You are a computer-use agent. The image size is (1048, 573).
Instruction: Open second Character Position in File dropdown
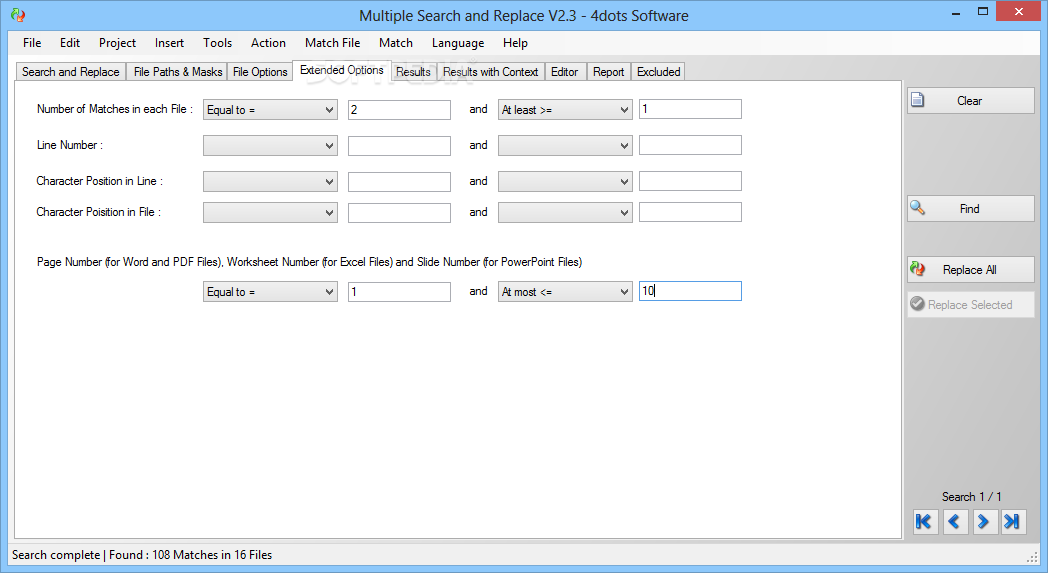pyautogui.click(x=565, y=213)
